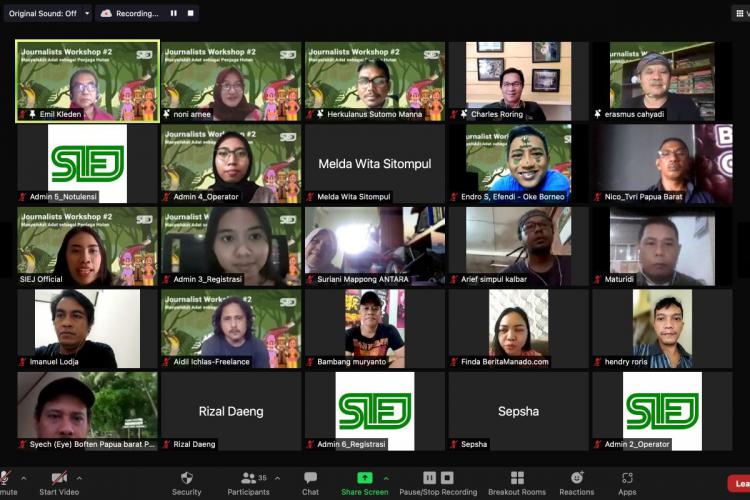The height and width of the screenshot is (500, 750).
Task: Expand share options arrow beside Share Screen
Action: (x=386, y=478)
